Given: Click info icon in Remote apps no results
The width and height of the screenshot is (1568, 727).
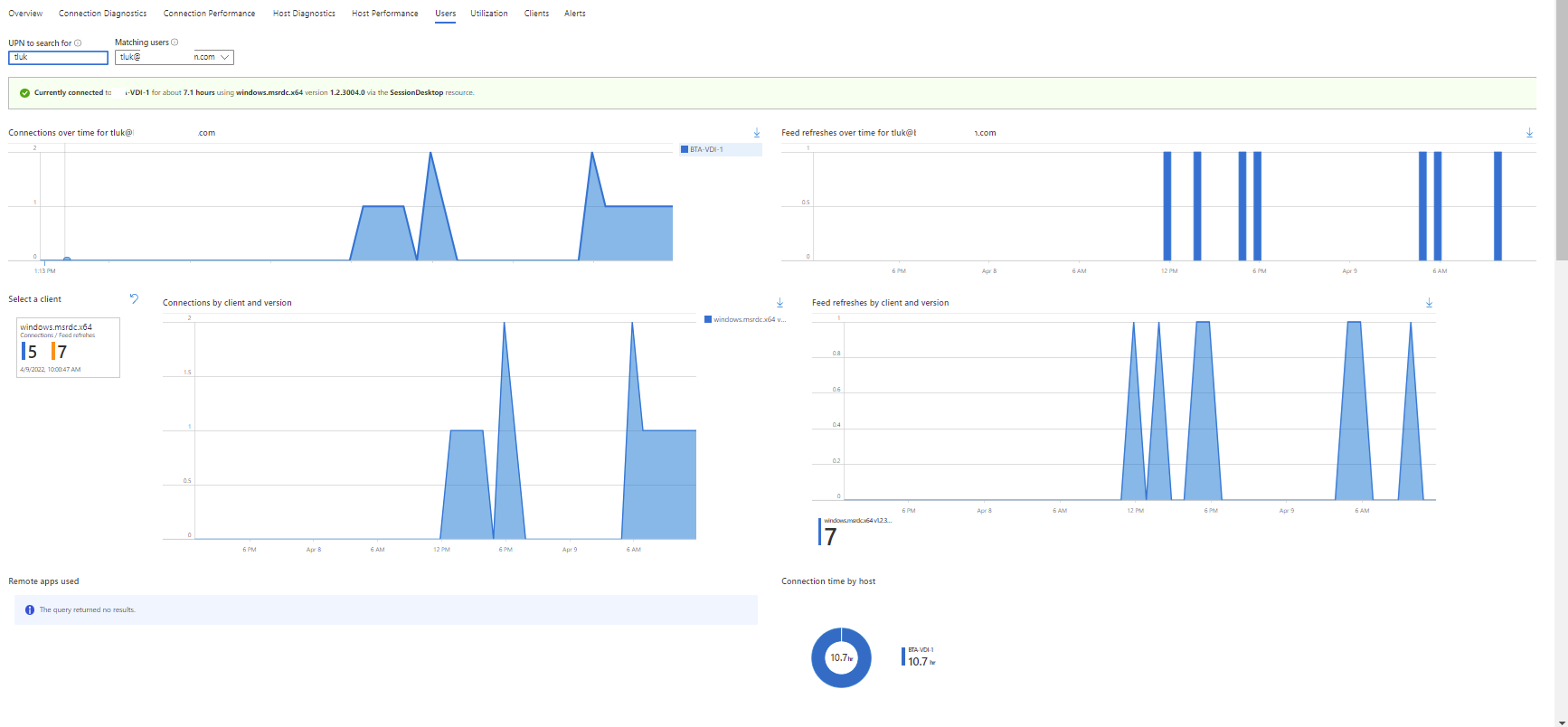Looking at the screenshot, I should click(30, 610).
